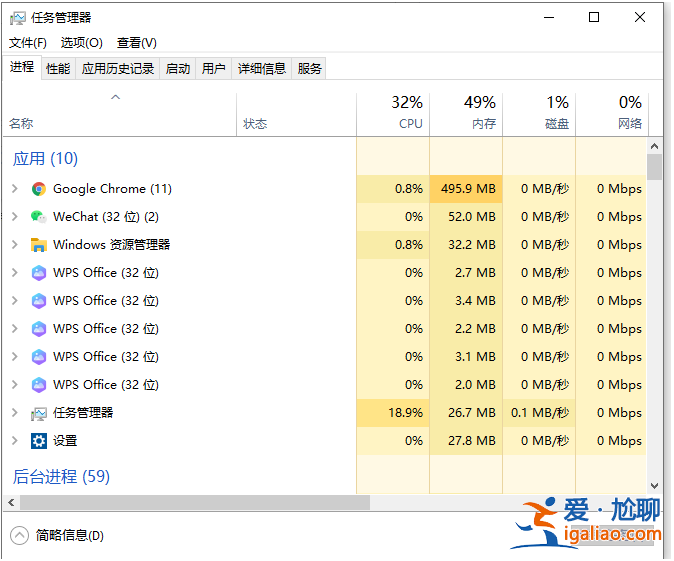
Task: Maximize the Task Manager window
Action: (594, 18)
